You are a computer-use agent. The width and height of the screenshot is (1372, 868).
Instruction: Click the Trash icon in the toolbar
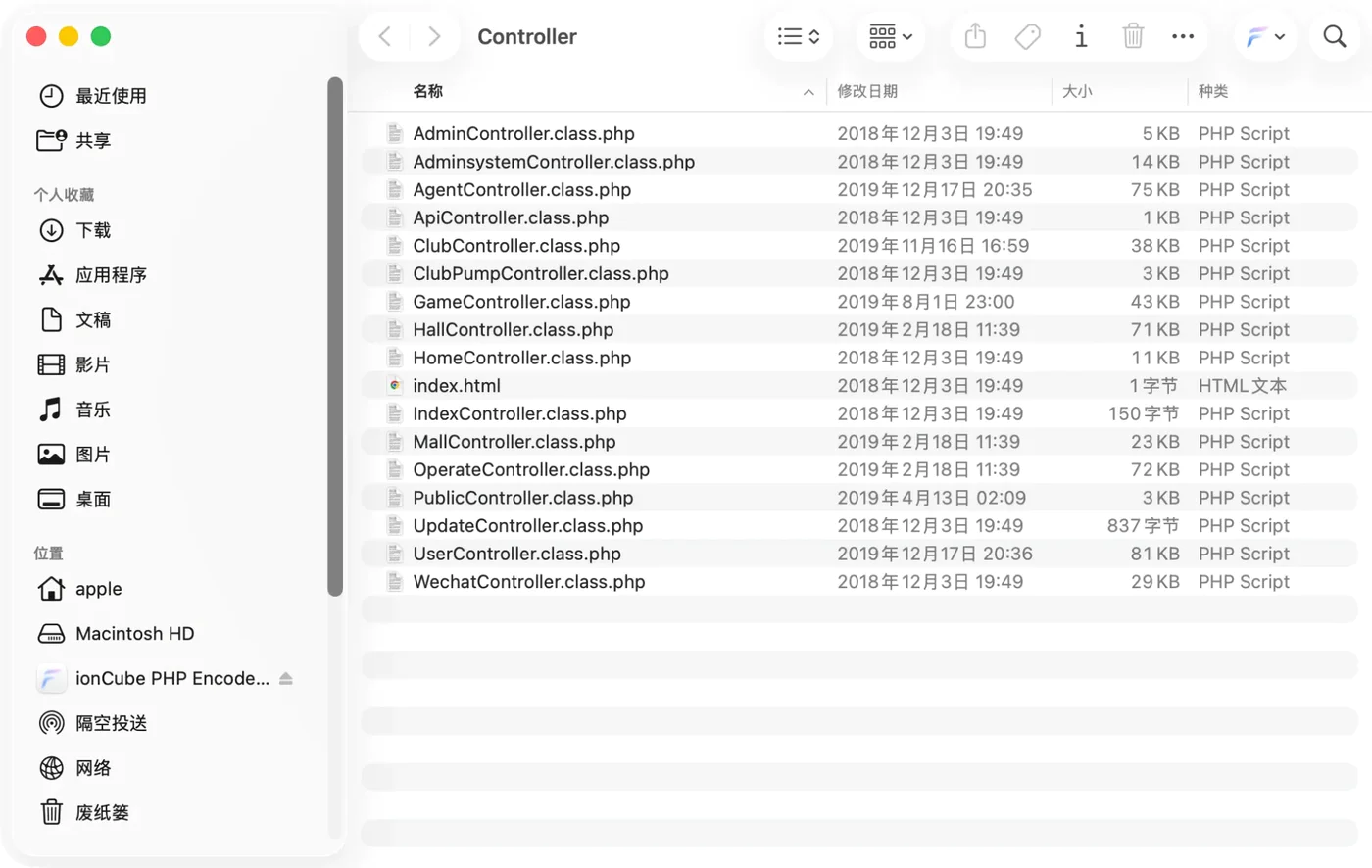(x=1133, y=37)
